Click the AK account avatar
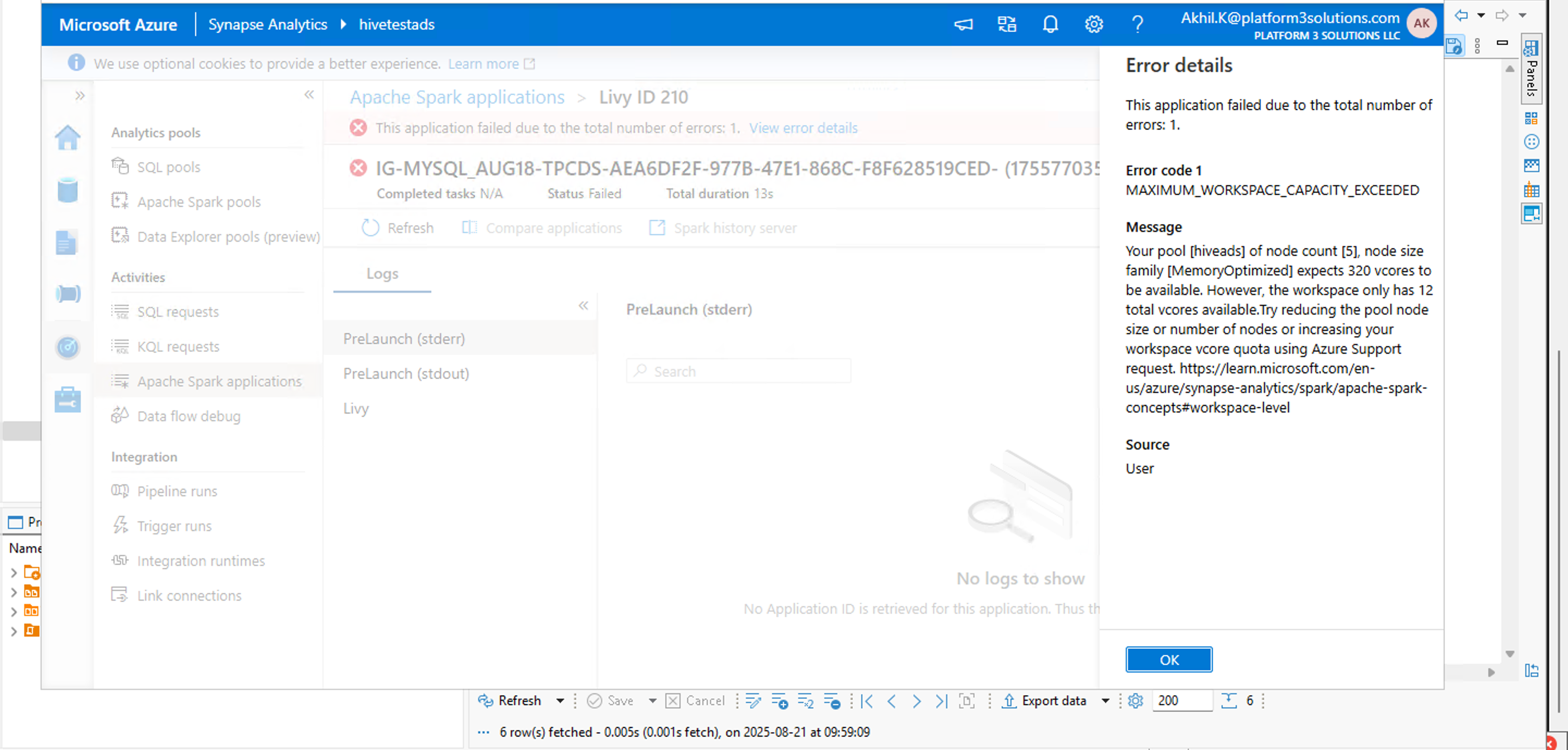This screenshot has width=1568, height=750. [1422, 24]
